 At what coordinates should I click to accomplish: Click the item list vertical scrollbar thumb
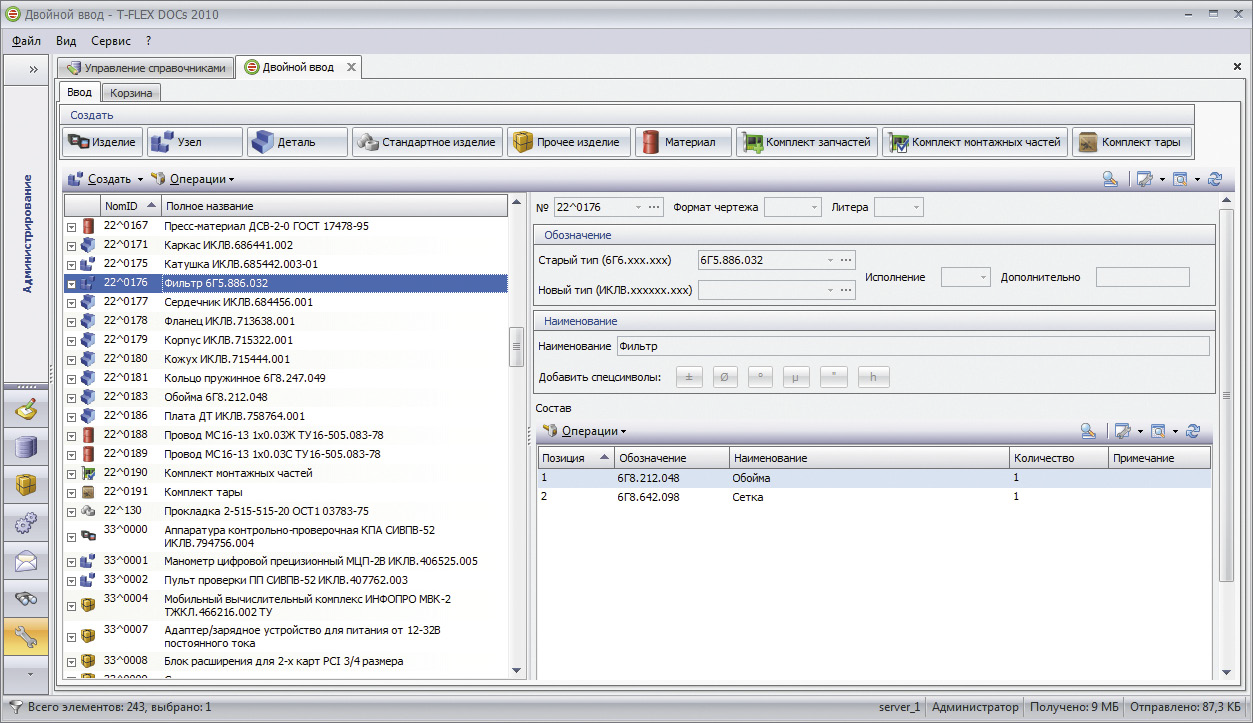pyautogui.click(x=517, y=347)
